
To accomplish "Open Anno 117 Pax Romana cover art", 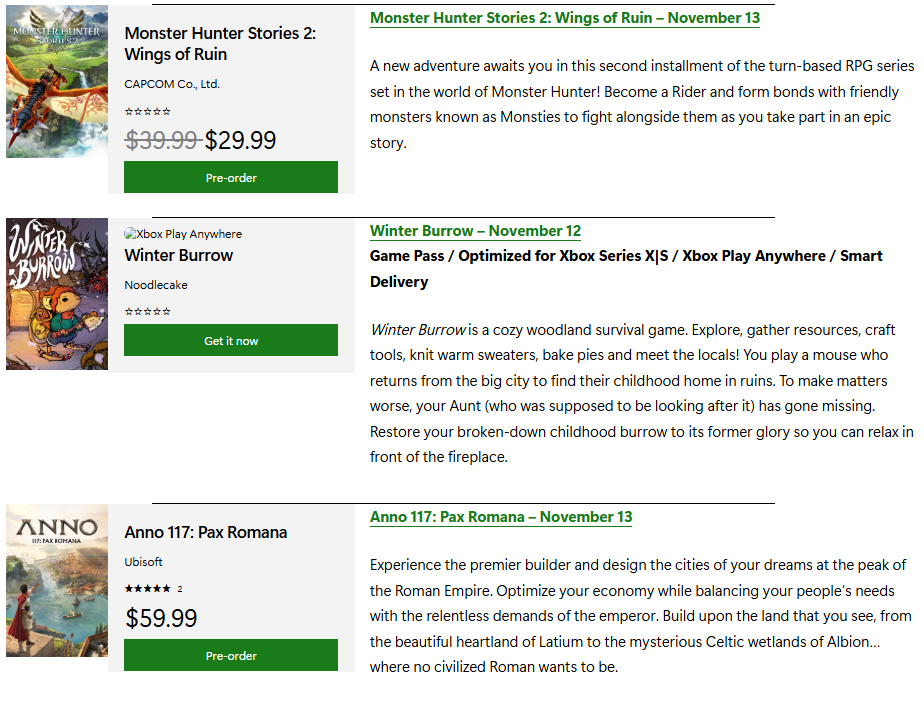I will pos(57,581).
